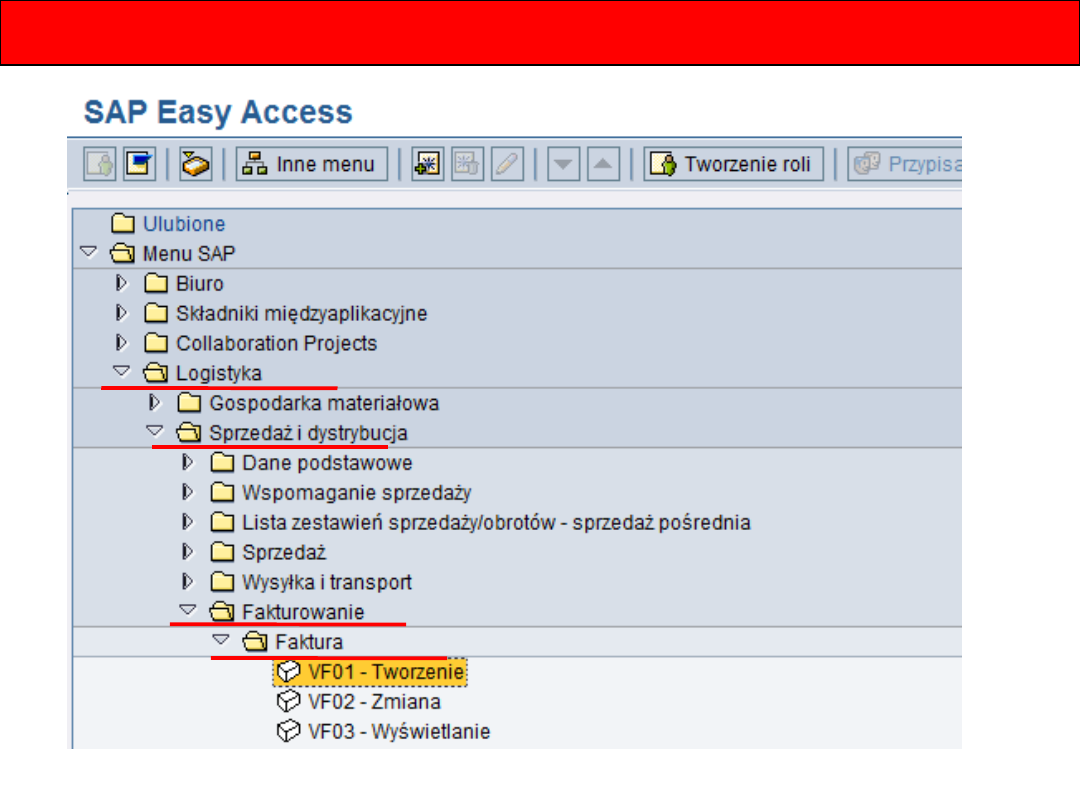Click the move favorite down arrow icon
This screenshot has width=1080, height=810.
[x=564, y=165]
